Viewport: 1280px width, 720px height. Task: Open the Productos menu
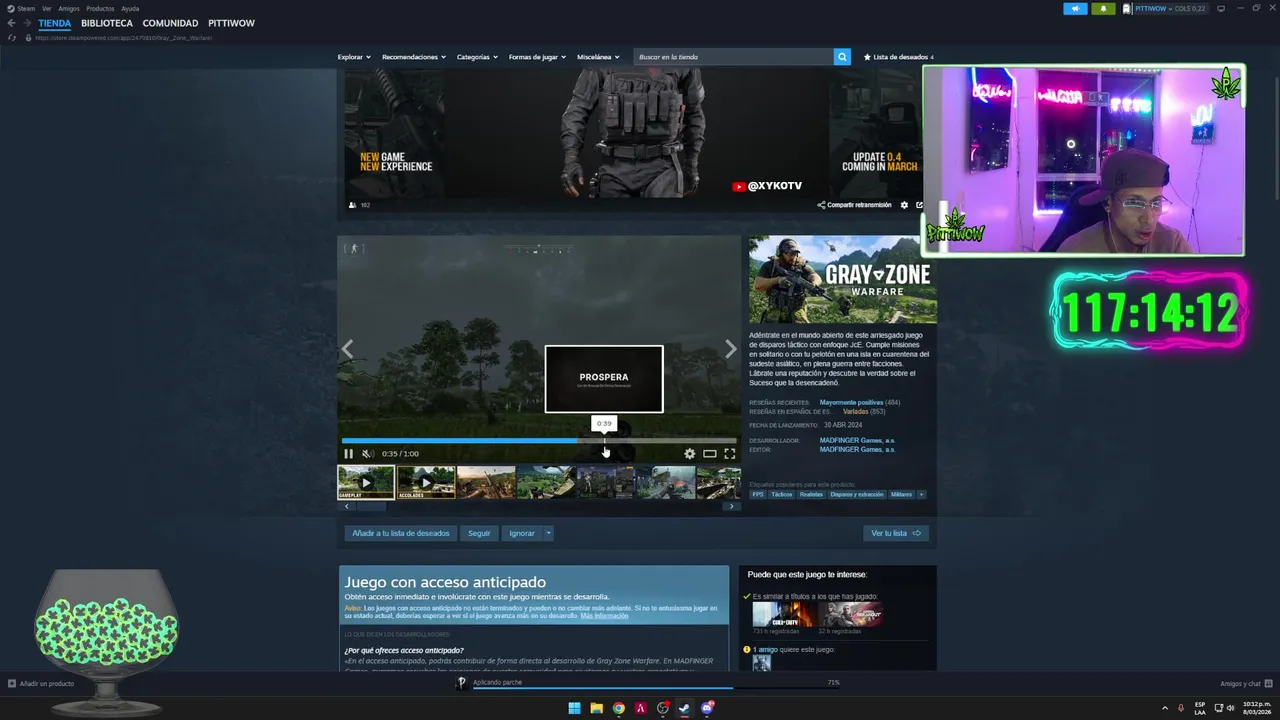[100, 8]
